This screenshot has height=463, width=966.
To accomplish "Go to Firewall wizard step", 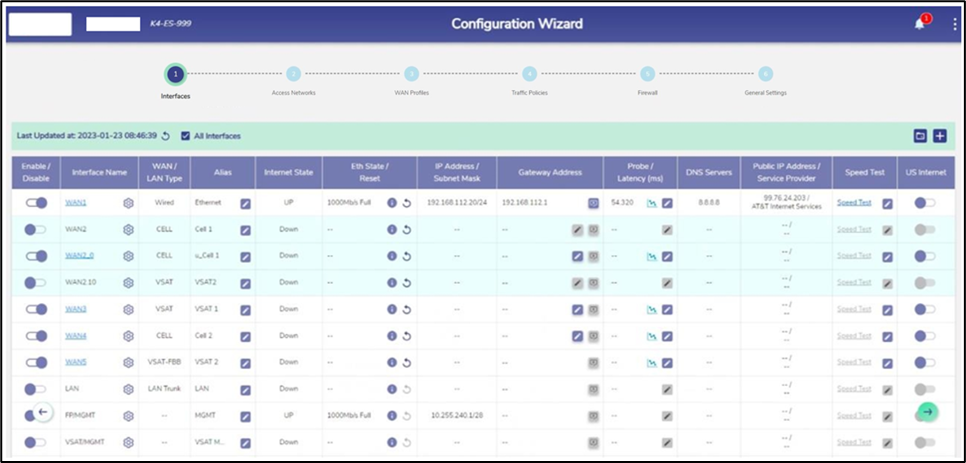I will 647,74.
